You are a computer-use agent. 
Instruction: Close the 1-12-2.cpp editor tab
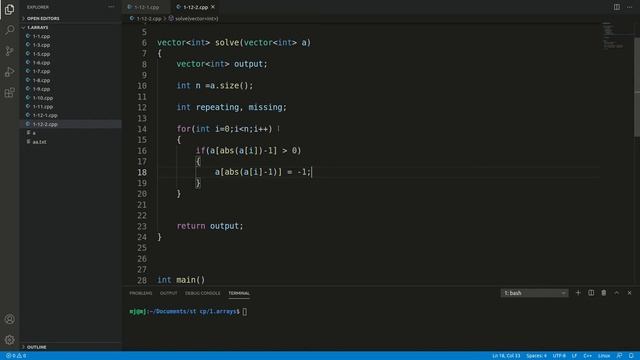point(213,7)
